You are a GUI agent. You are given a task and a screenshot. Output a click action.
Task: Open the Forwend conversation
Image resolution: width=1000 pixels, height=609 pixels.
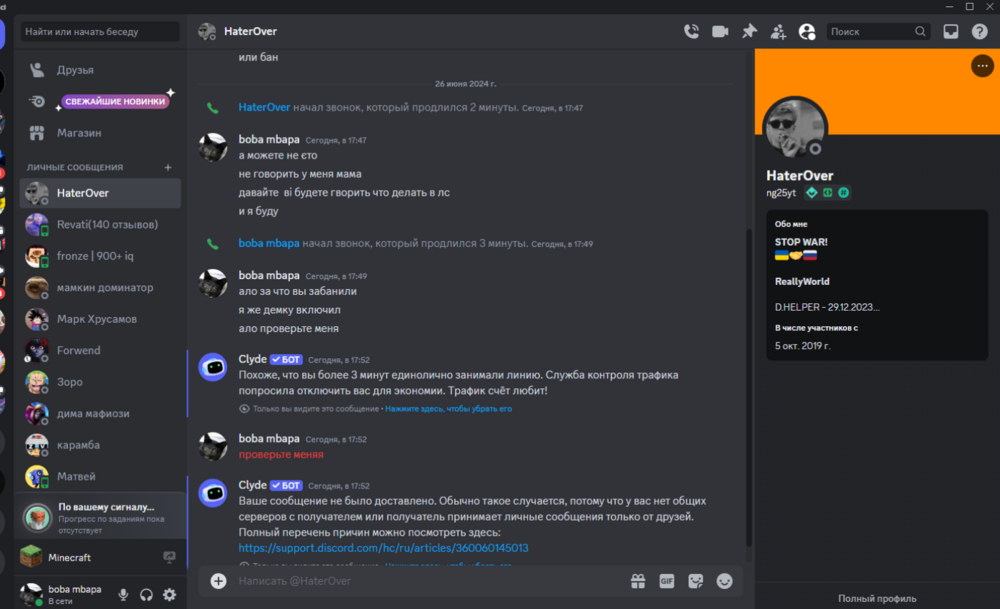coord(100,350)
